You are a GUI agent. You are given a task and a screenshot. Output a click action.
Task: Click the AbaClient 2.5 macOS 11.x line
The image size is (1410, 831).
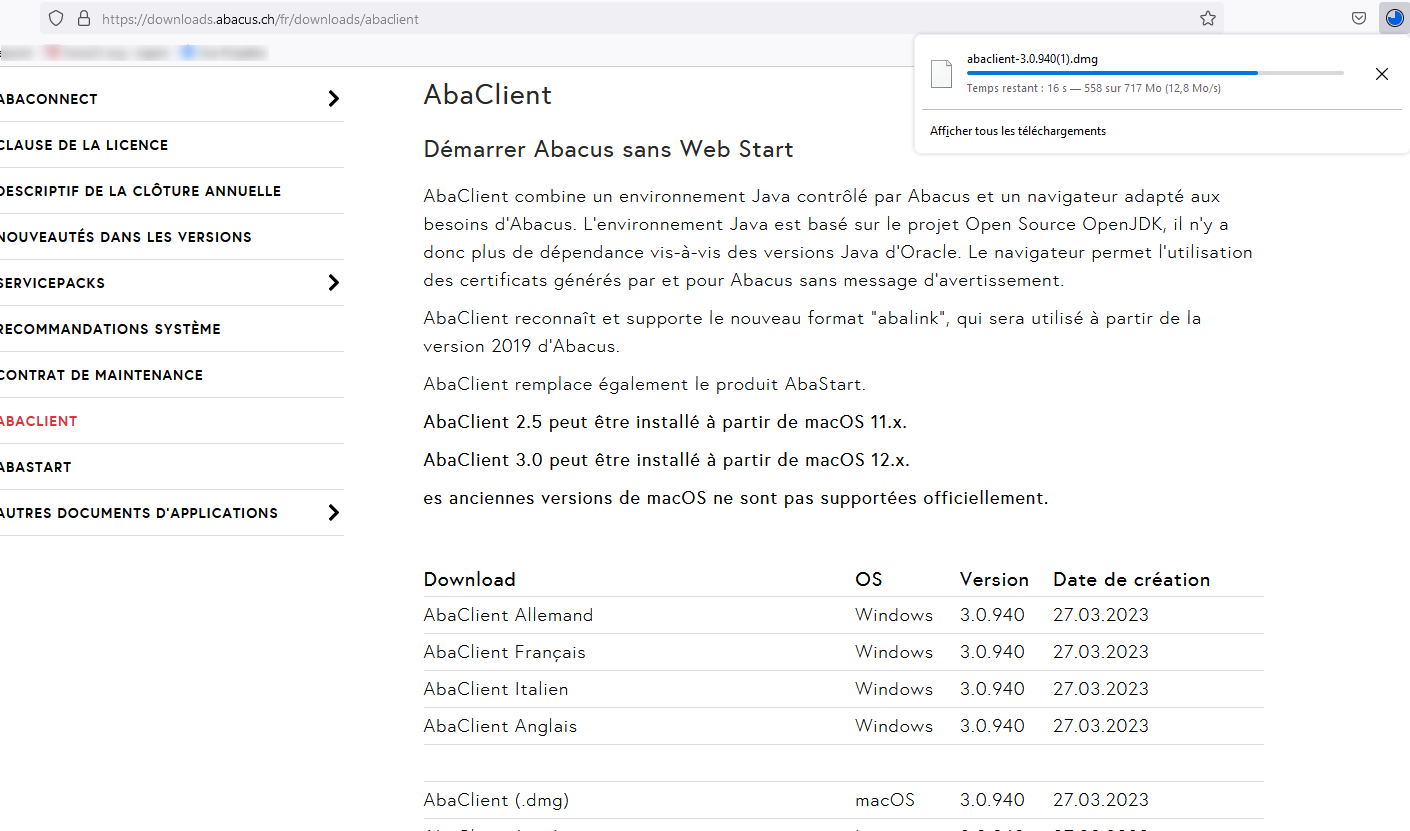[665, 422]
